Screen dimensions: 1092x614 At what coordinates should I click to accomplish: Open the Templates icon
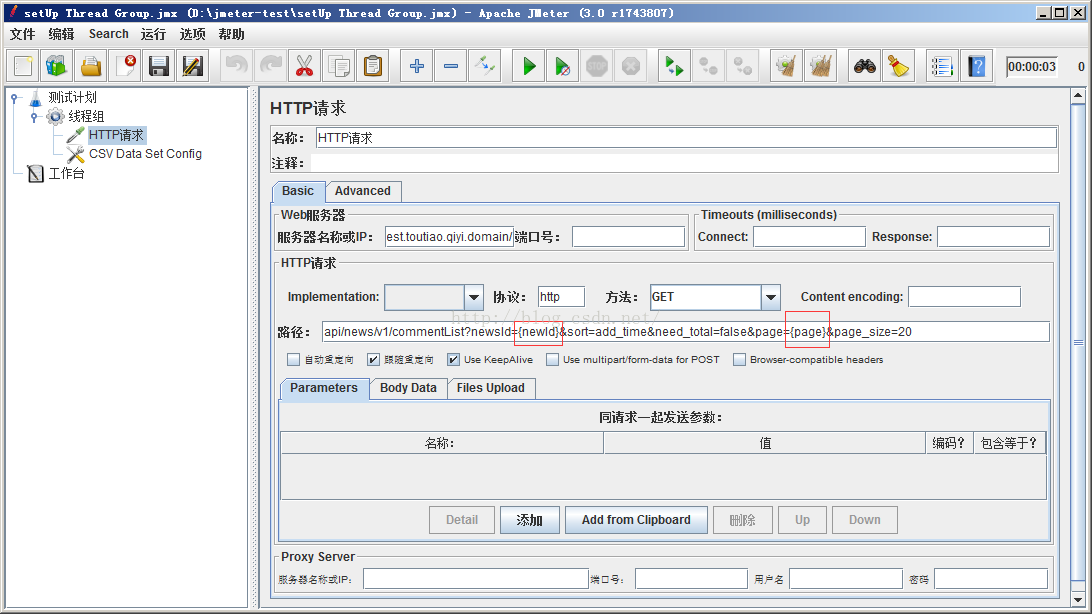56,67
